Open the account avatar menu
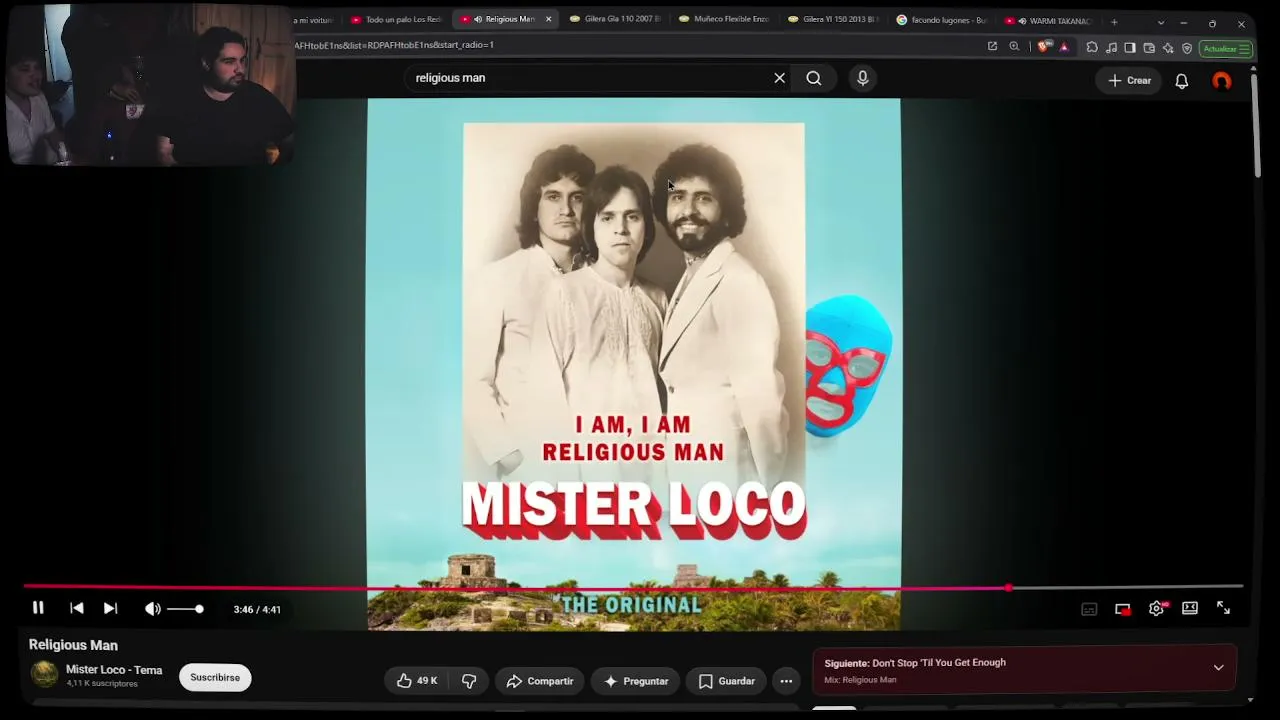The height and width of the screenshot is (720, 1280). [x=1222, y=81]
